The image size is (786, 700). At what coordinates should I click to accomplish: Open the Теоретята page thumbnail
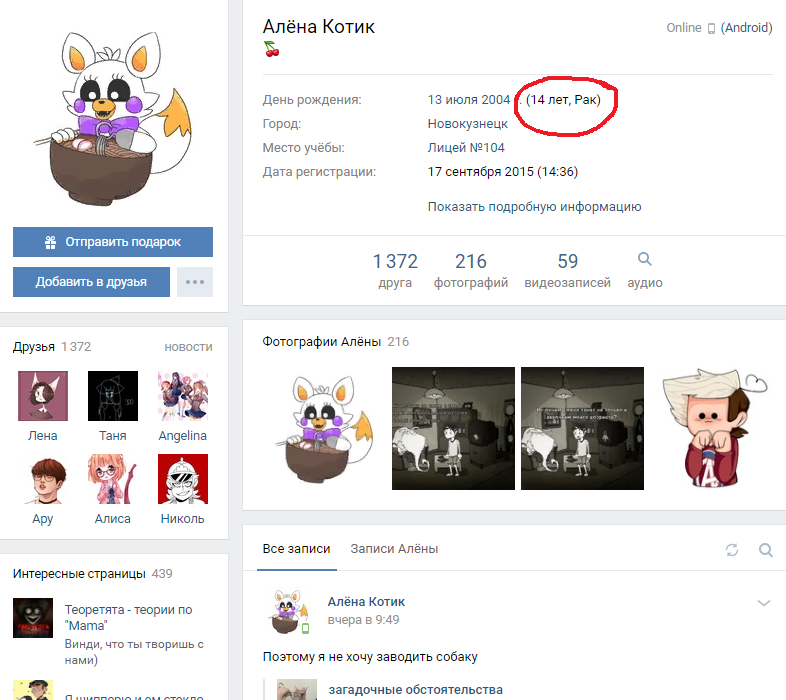tap(33, 618)
